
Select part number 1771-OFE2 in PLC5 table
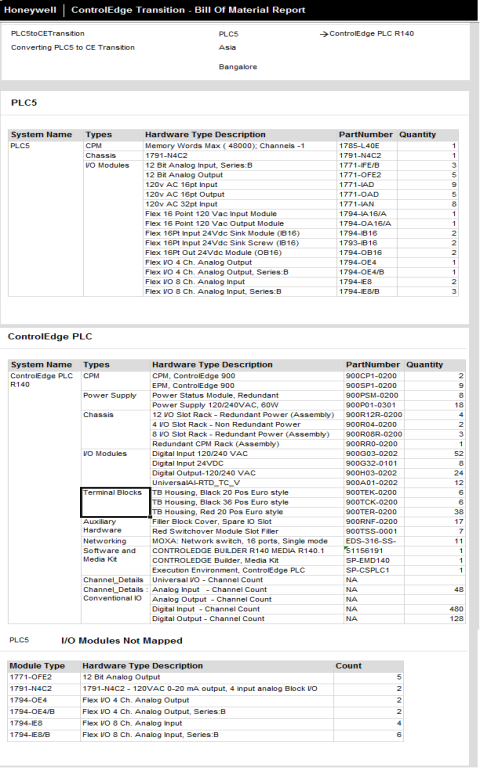360,175
